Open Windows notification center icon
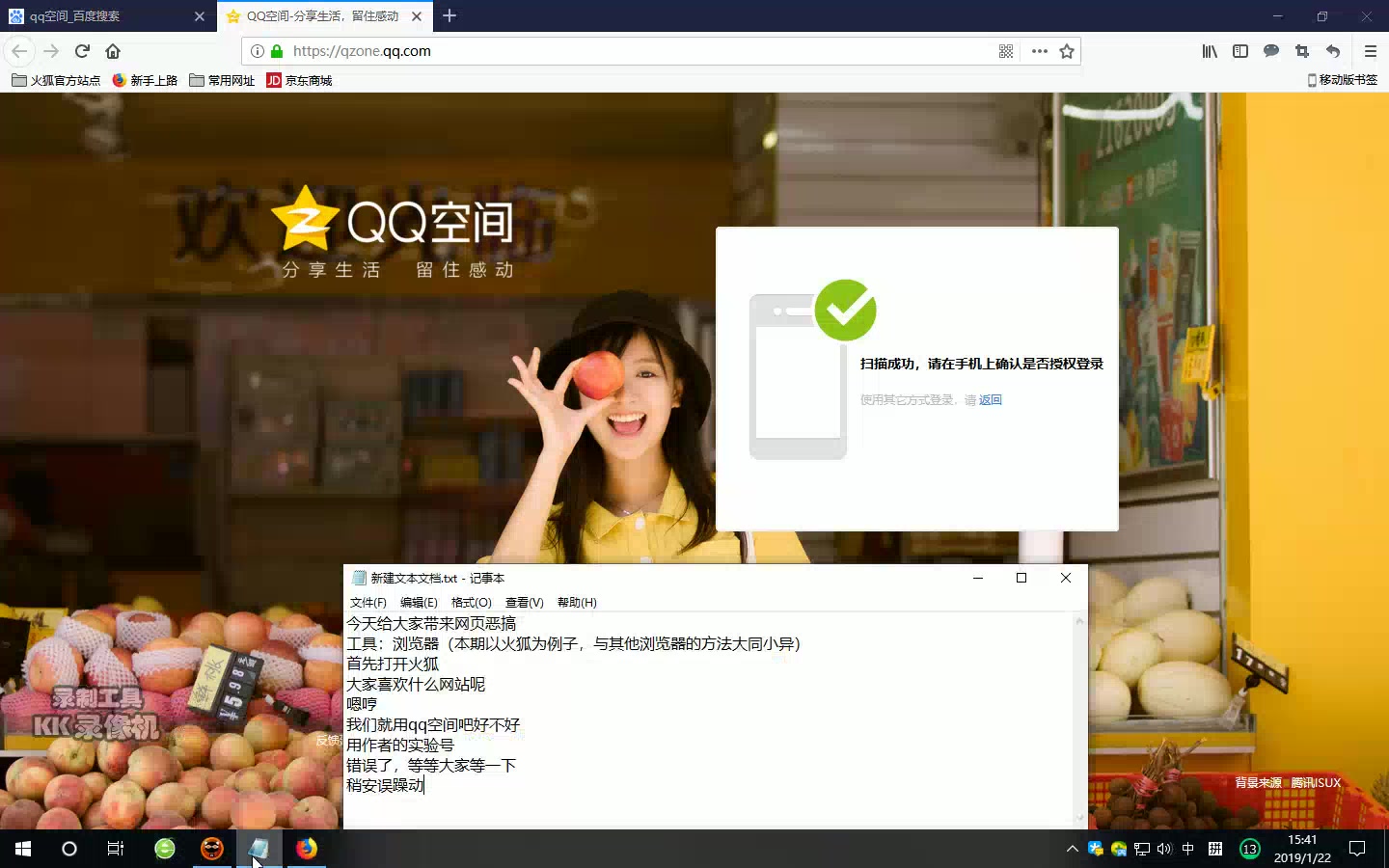 pos(1357,849)
